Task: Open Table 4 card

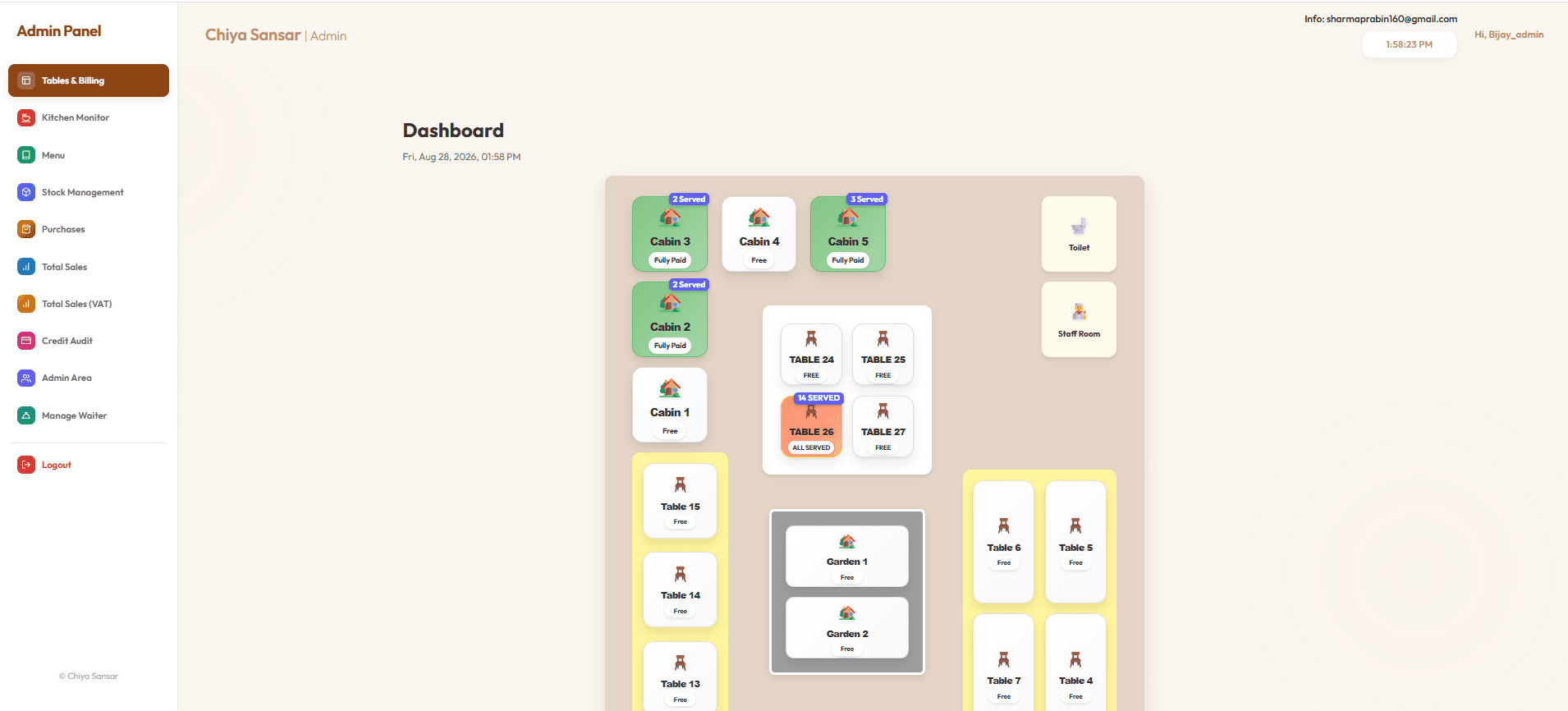Action: pyautogui.click(x=1075, y=663)
